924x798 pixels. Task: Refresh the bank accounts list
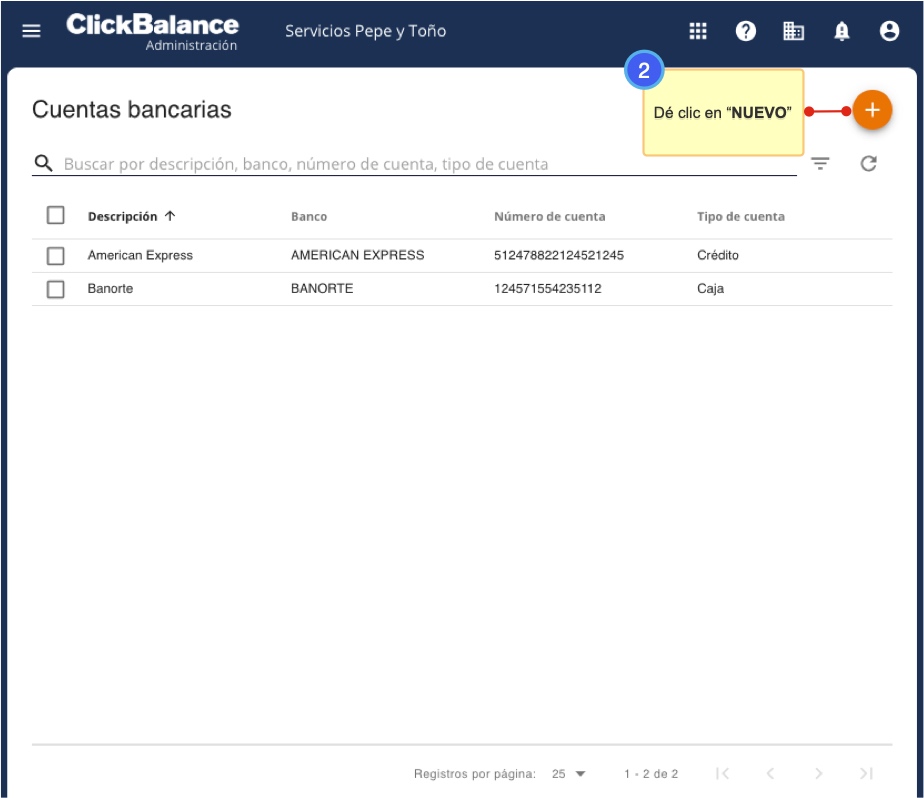pos(868,164)
